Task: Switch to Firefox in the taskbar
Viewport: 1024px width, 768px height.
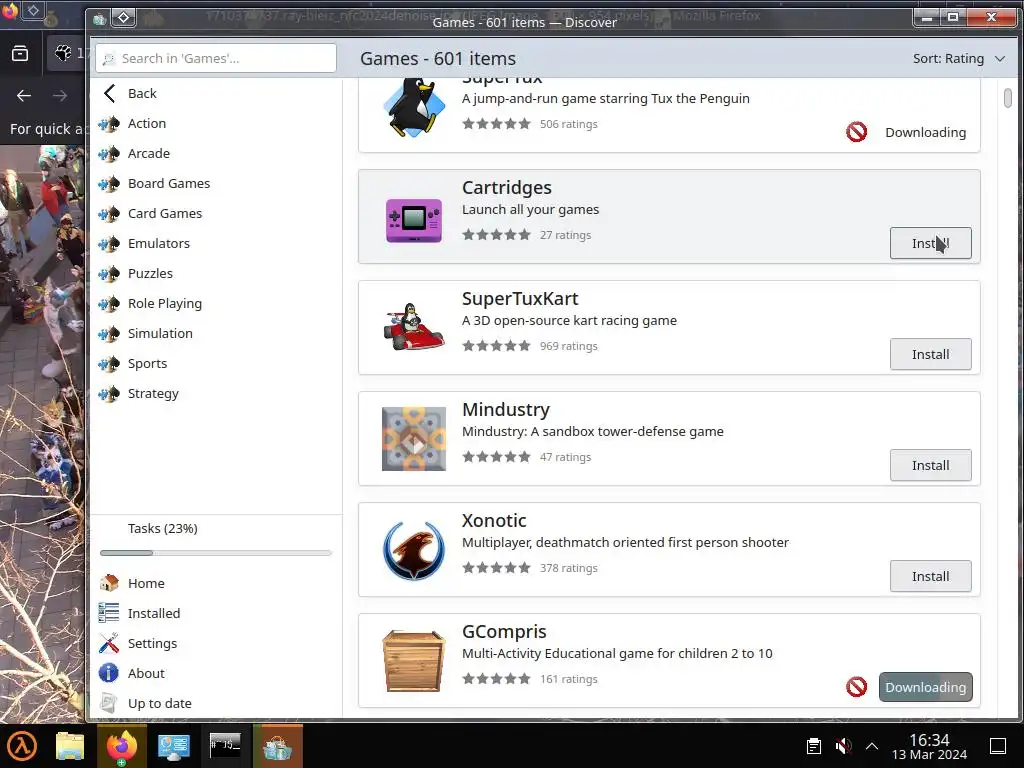Action: [x=121, y=746]
